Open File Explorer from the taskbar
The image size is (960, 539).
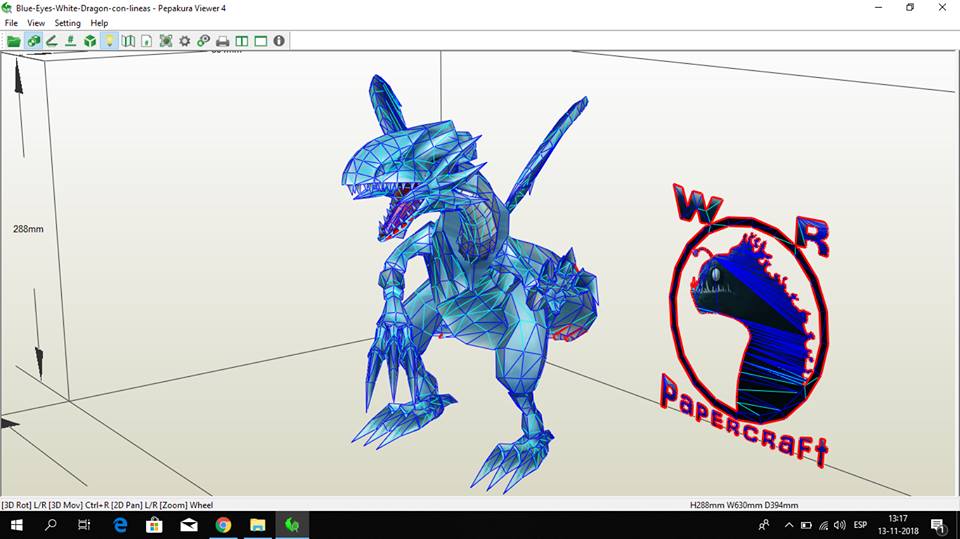258,525
